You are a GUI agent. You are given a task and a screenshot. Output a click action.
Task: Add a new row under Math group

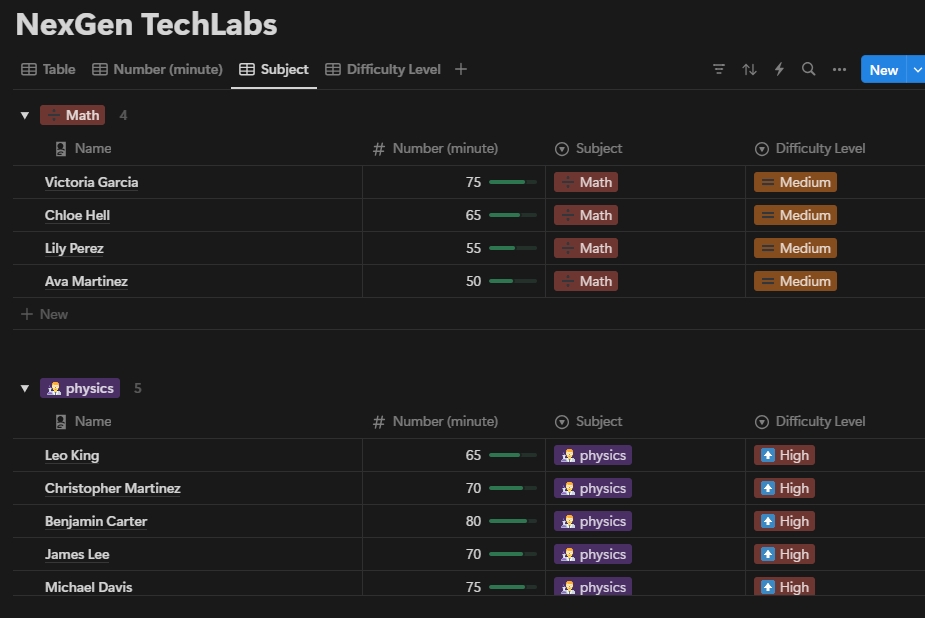tap(45, 314)
